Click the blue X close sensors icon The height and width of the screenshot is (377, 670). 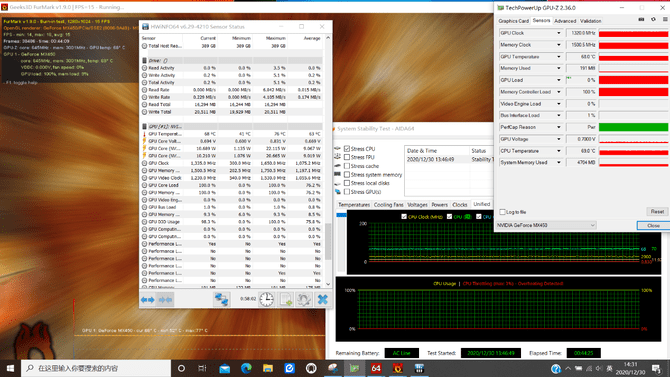click(x=323, y=299)
